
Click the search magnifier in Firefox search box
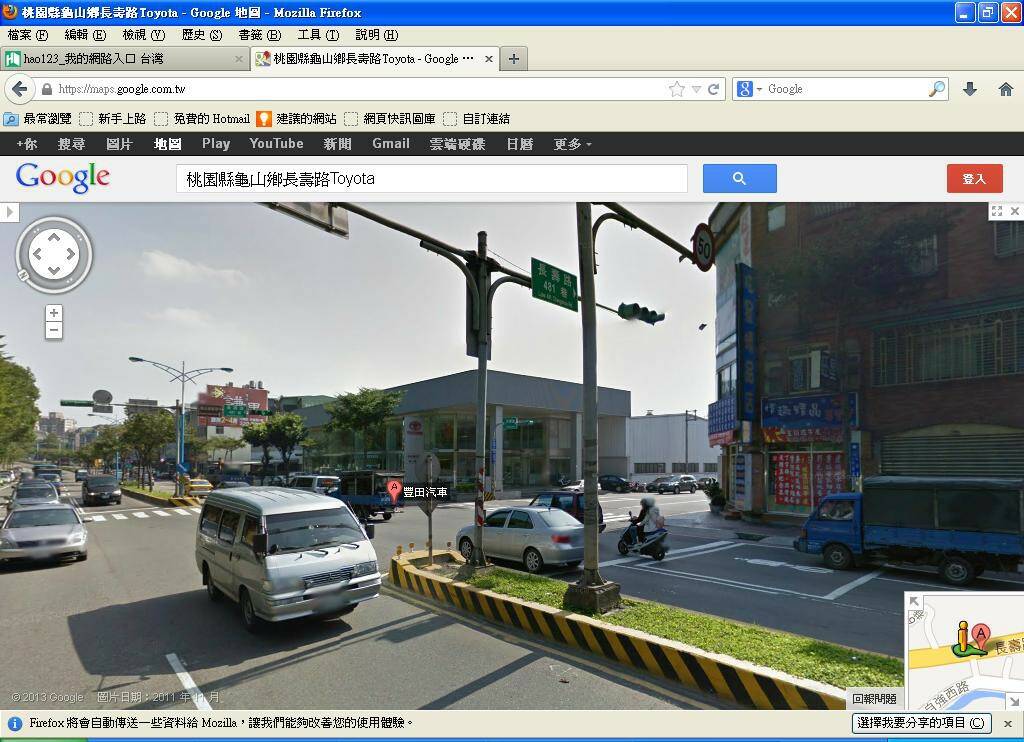click(x=937, y=89)
